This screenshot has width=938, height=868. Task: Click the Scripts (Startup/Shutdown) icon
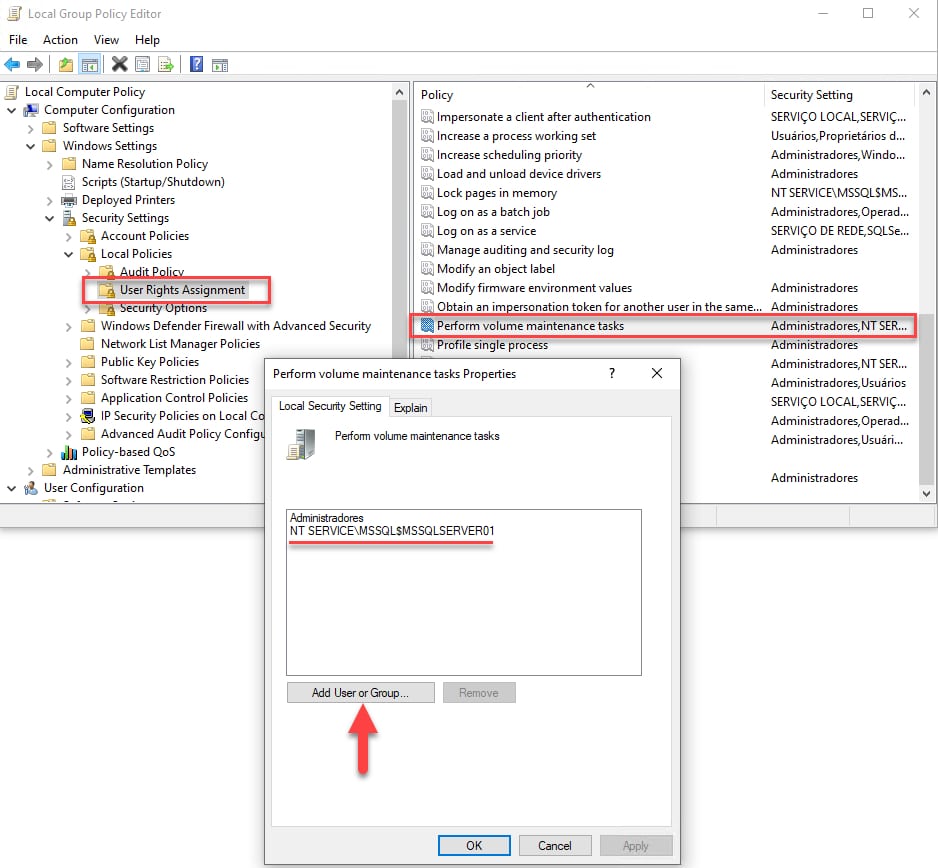tap(69, 182)
